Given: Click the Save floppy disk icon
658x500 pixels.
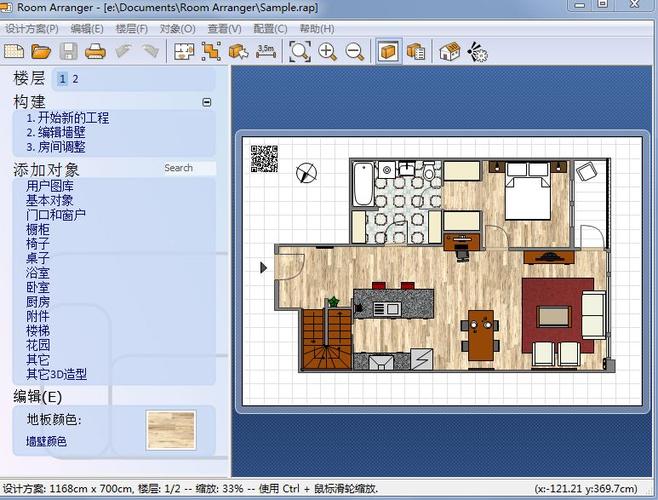Looking at the screenshot, I should 68,52.
